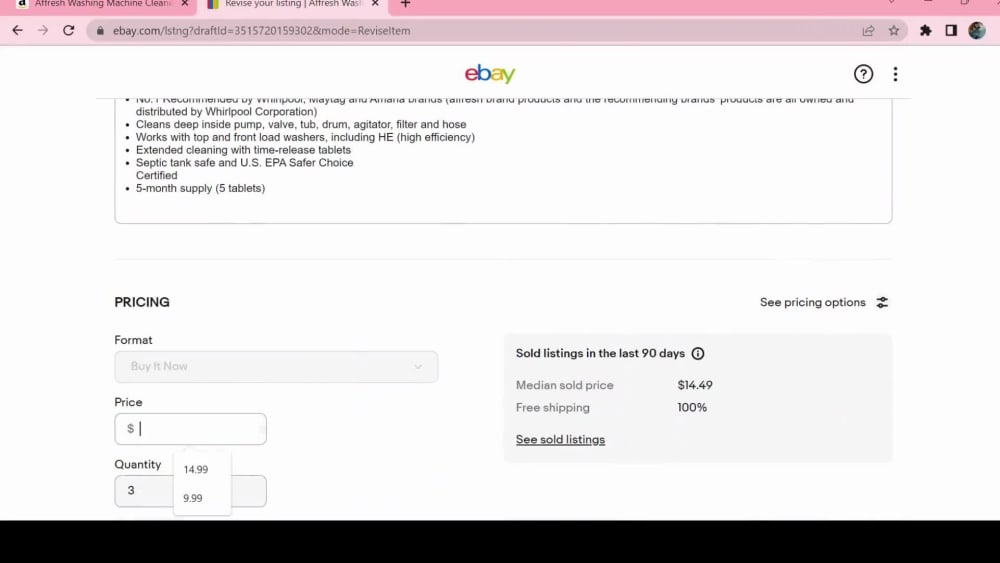The image size is (1000, 563).
Task: Go back using browser back arrow
Action: tap(17, 30)
